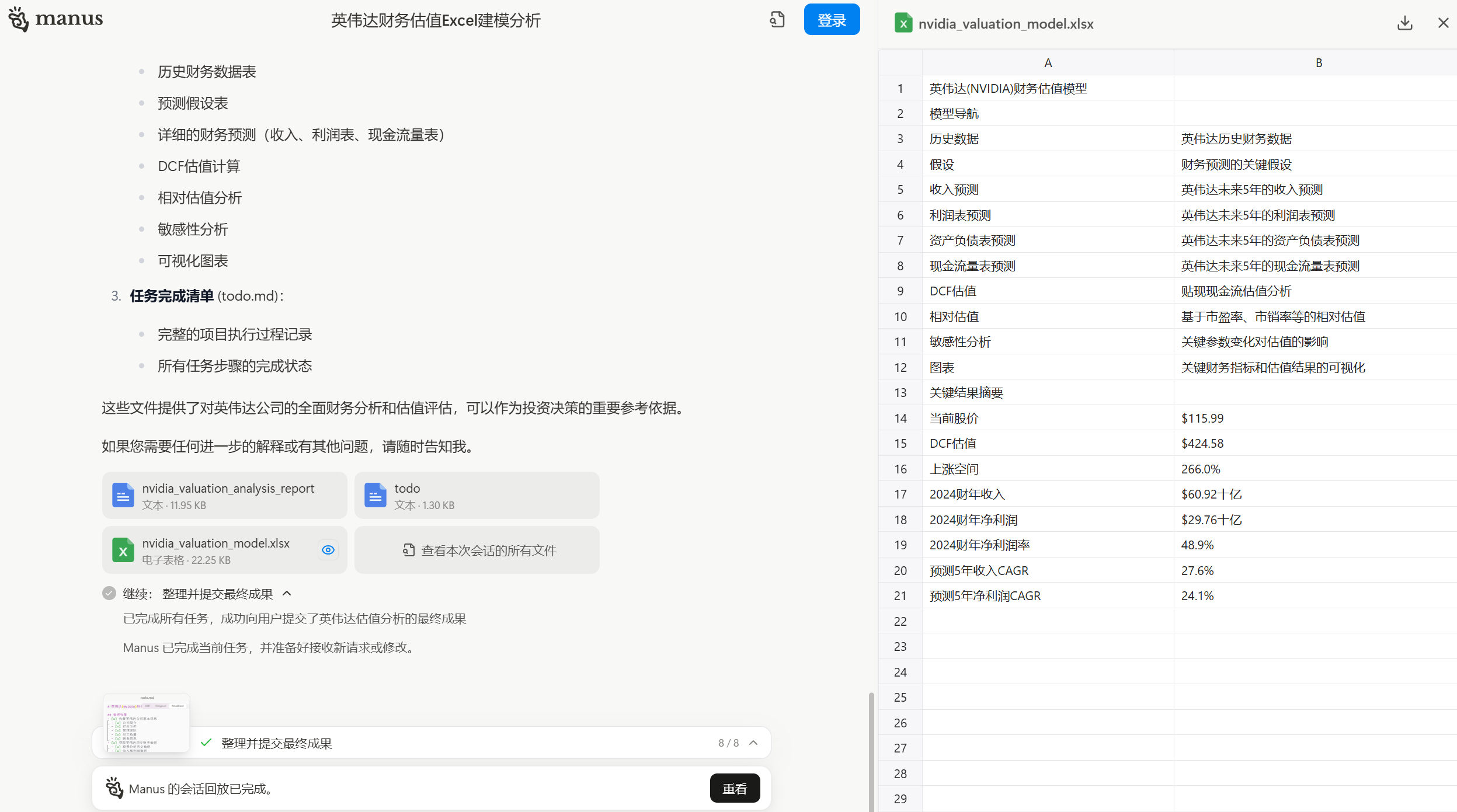Click cell 现金流量表预测
Image resolution: width=1457 pixels, height=812 pixels.
[1048, 266]
